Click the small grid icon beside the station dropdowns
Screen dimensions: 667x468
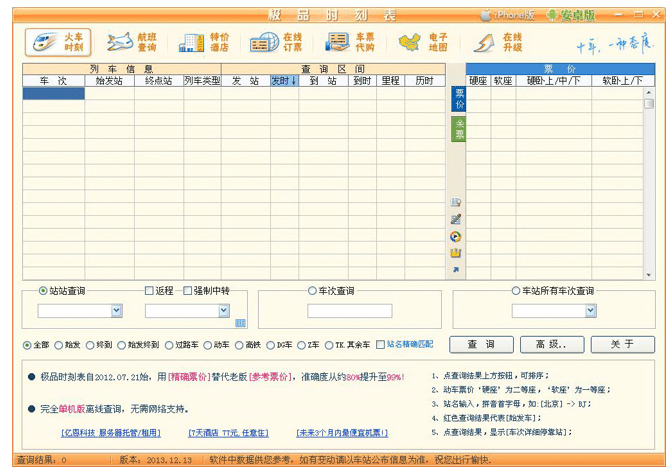pos(240,322)
